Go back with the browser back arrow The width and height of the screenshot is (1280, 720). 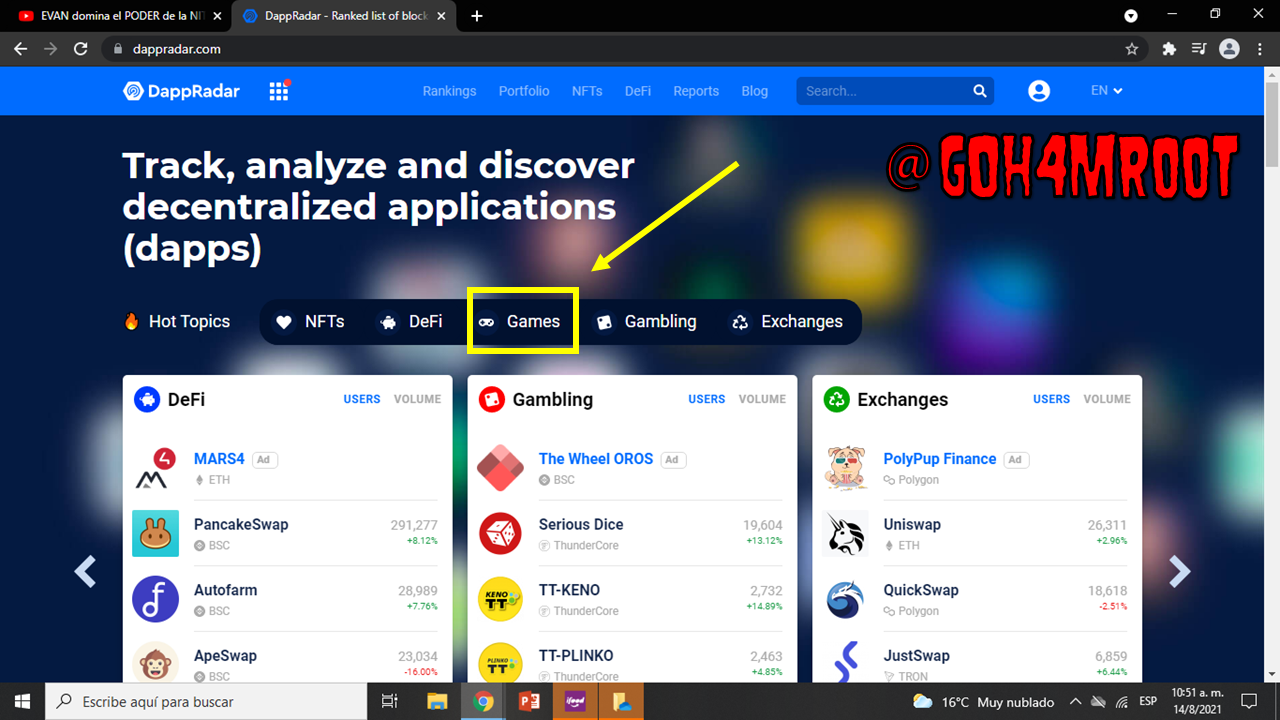(x=21, y=49)
